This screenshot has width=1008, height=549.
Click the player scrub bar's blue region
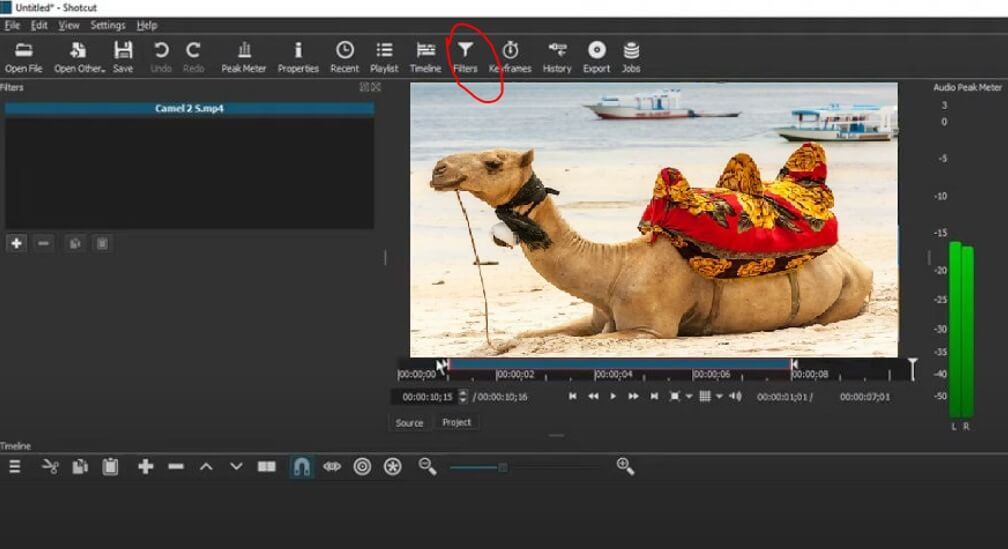(x=620, y=364)
